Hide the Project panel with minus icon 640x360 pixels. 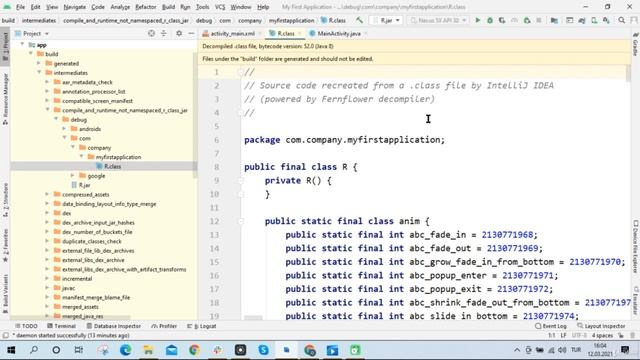(191, 33)
